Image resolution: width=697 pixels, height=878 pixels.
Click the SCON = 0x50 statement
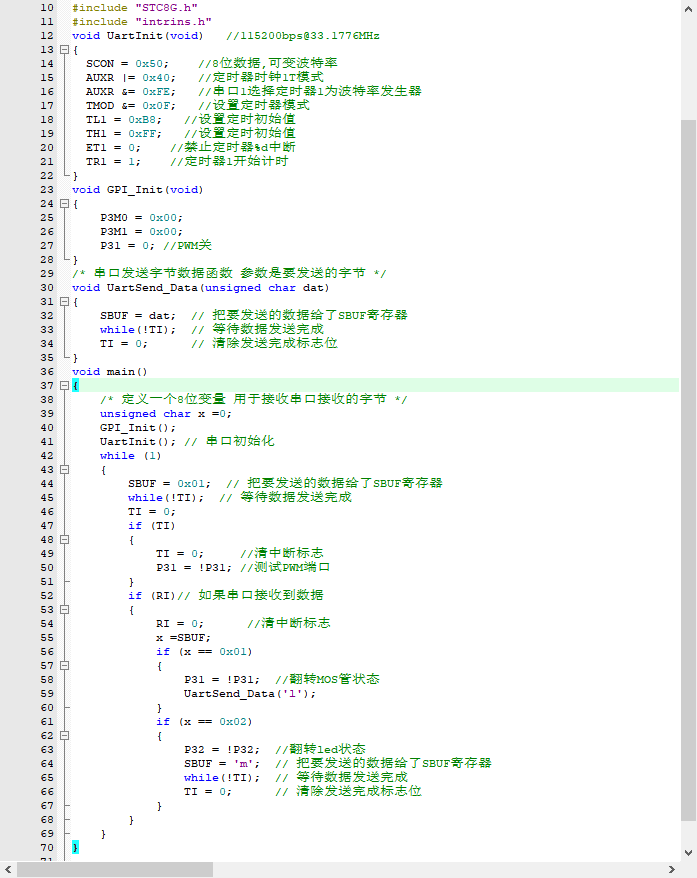pyautogui.click(x=127, y=63)
